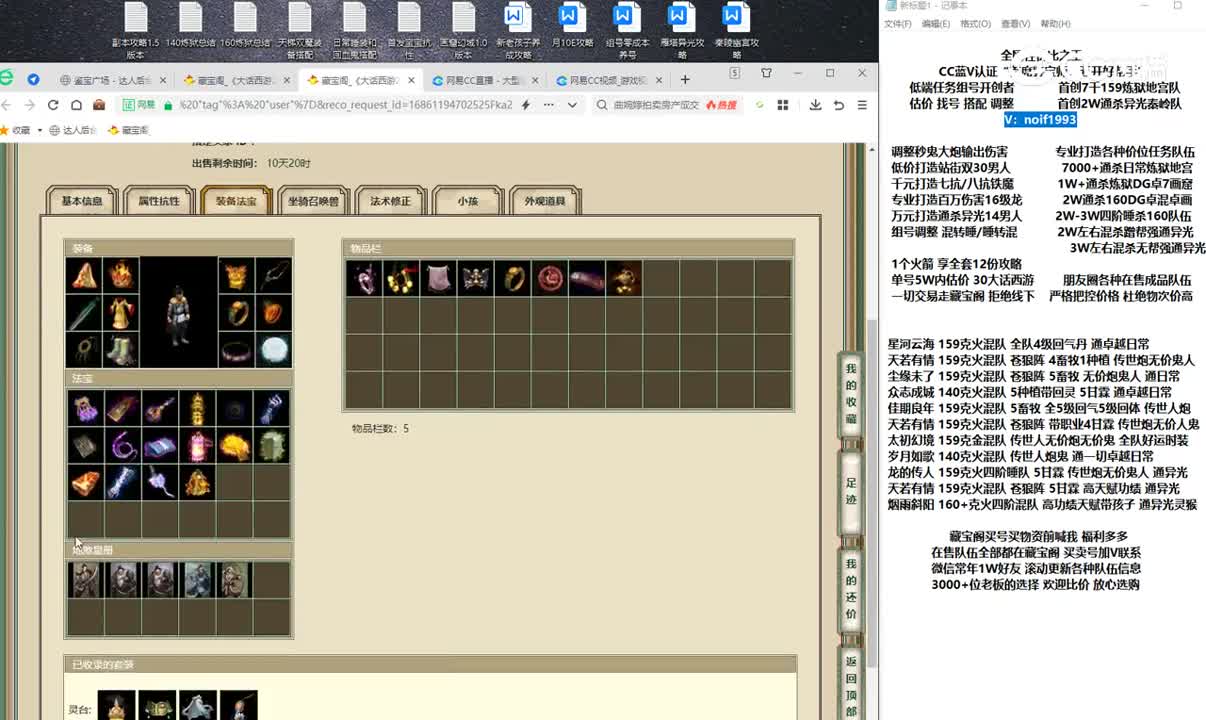Image resolution: width=1206 pixels, height=720 pixels.
Task: Open the browser hamburger main menu
Action: pyautogui.click(x=862, y=105)
